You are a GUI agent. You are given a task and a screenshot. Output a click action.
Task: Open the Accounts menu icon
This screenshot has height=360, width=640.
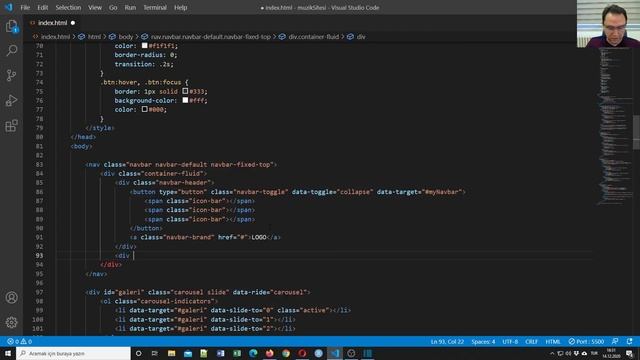click(x=11, y=298)
